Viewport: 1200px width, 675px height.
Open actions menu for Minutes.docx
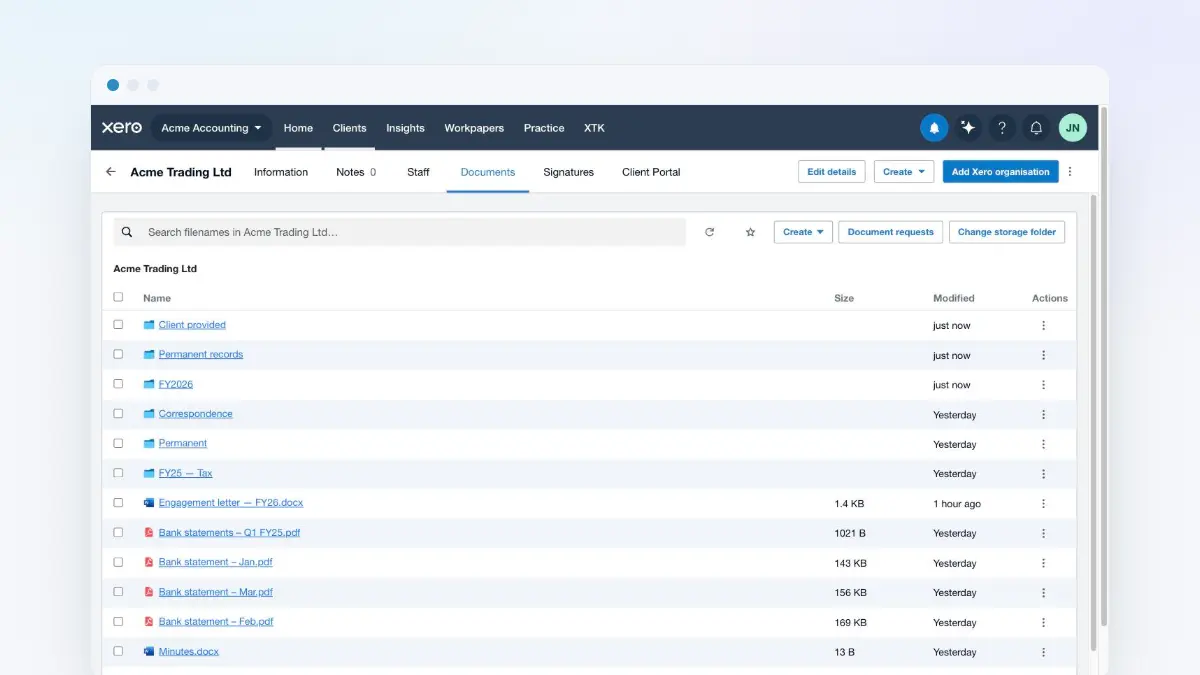pos(1043,652)
